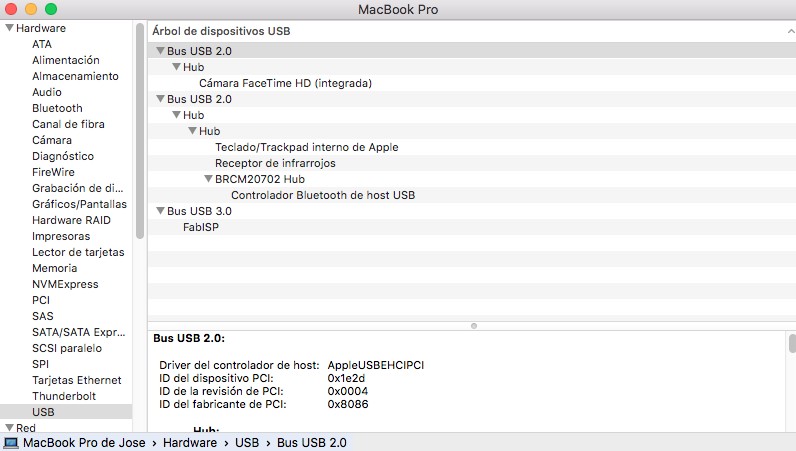Go to MacBook Pro de Jose in path bar
The image size is (796, 451).
coord(84,443)
